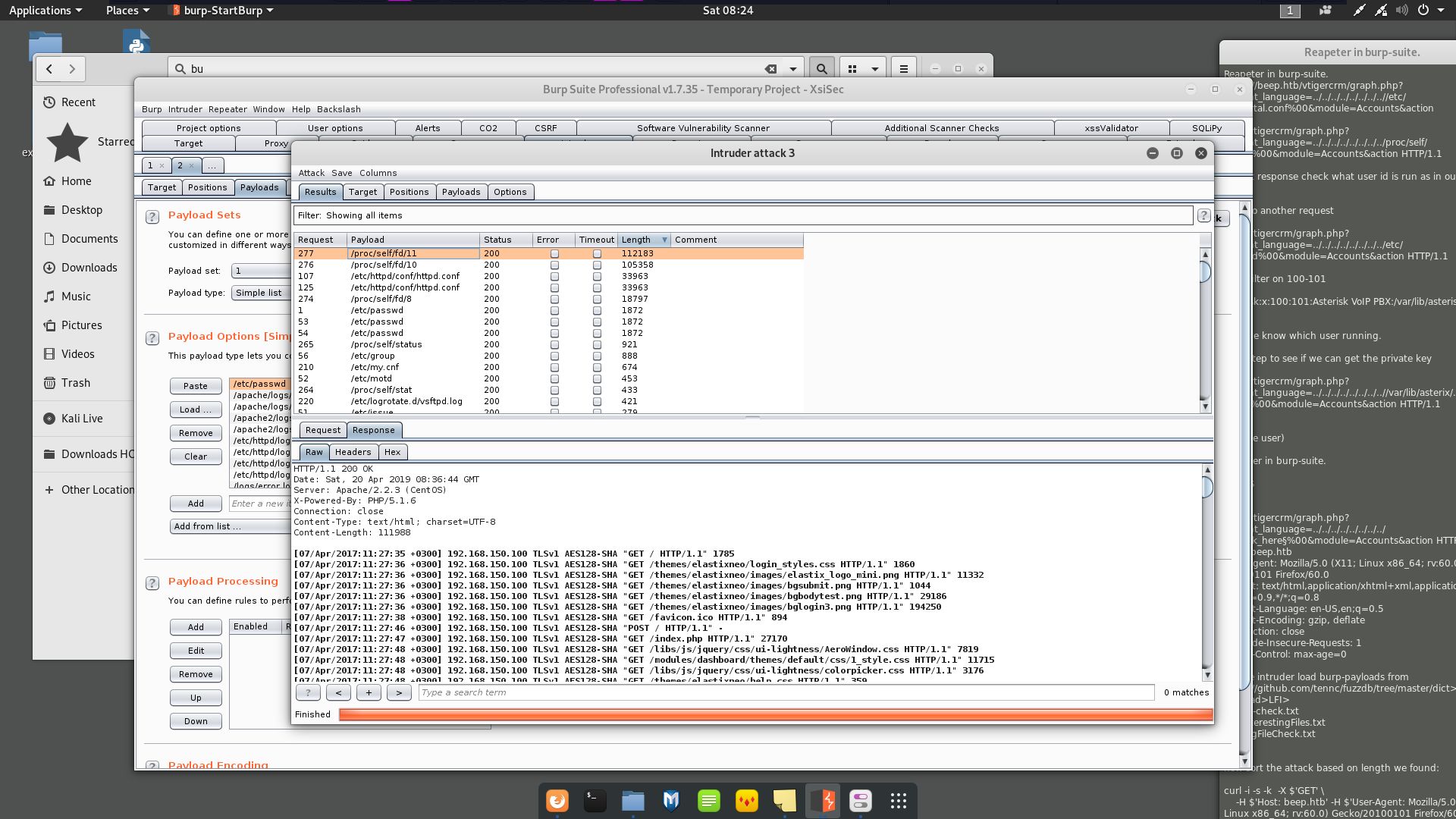Viewport: 1456px width, 819px height.
Task: Click the locked VPN connection icon
Action: pos(1381,10)
